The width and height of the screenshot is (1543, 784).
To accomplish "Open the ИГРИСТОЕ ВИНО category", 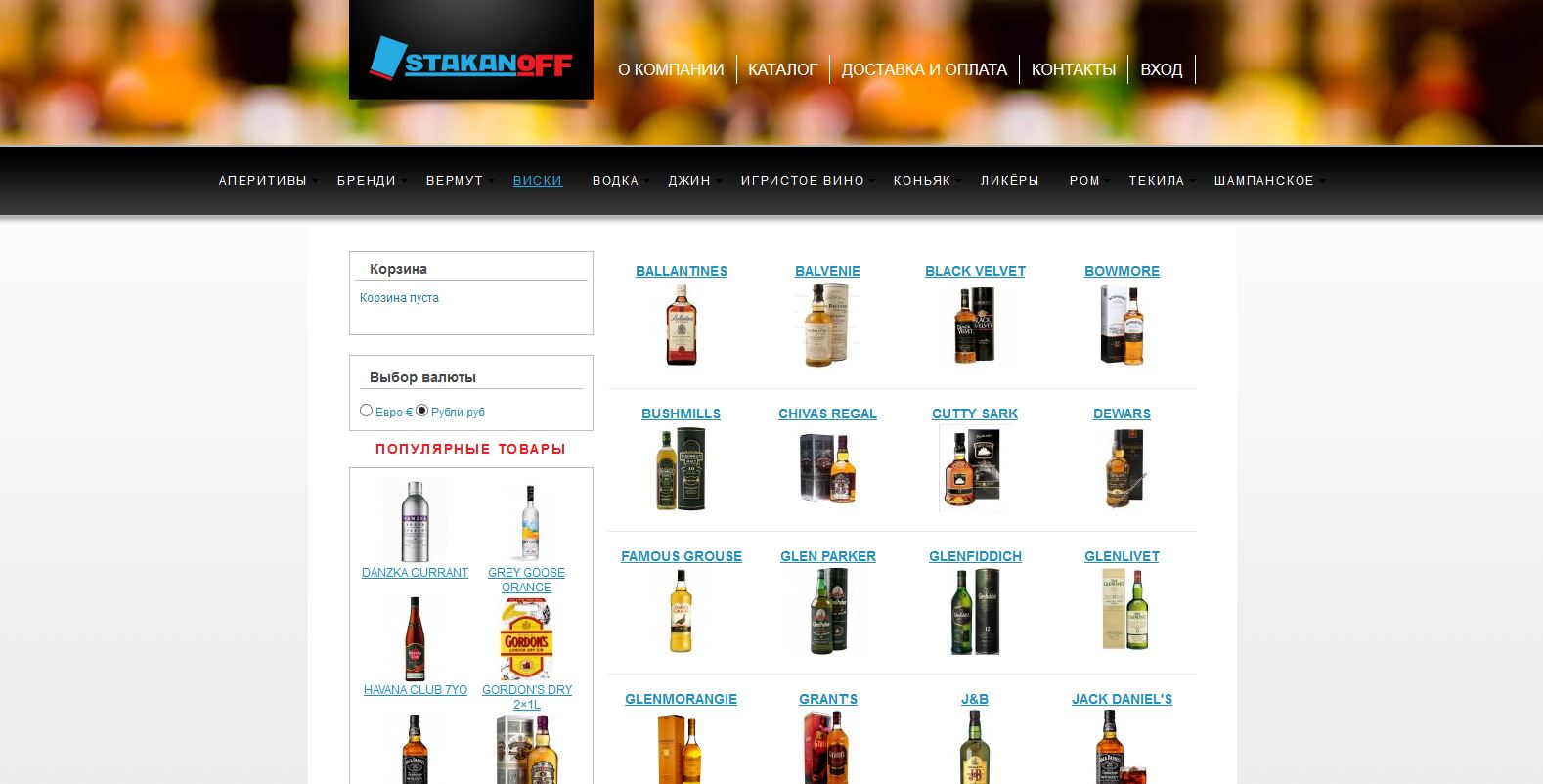I will [x=803, y=181].
